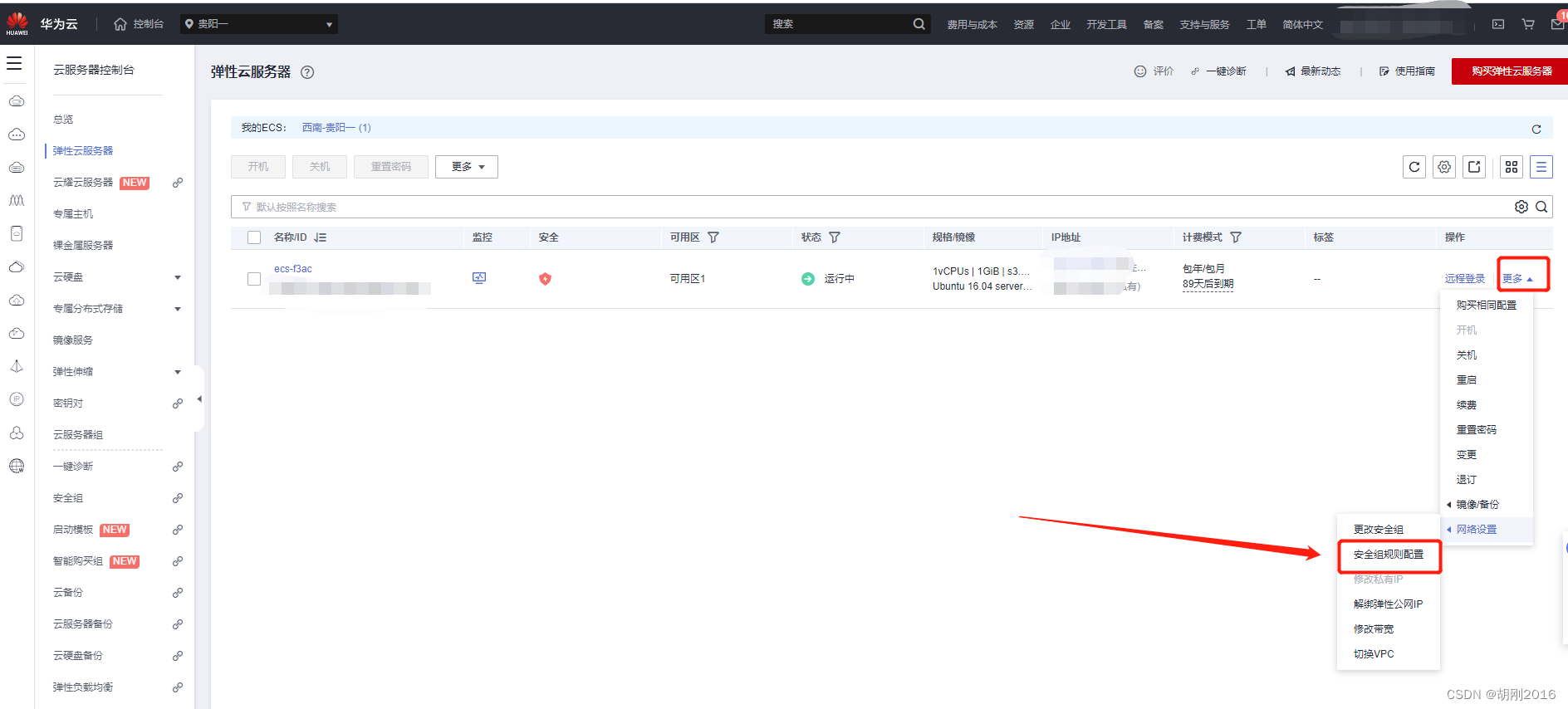The height and width of the screenshot is (709, 1568).
Task: Open the 更多 batch actions dropdown
Action: [467, 167]
